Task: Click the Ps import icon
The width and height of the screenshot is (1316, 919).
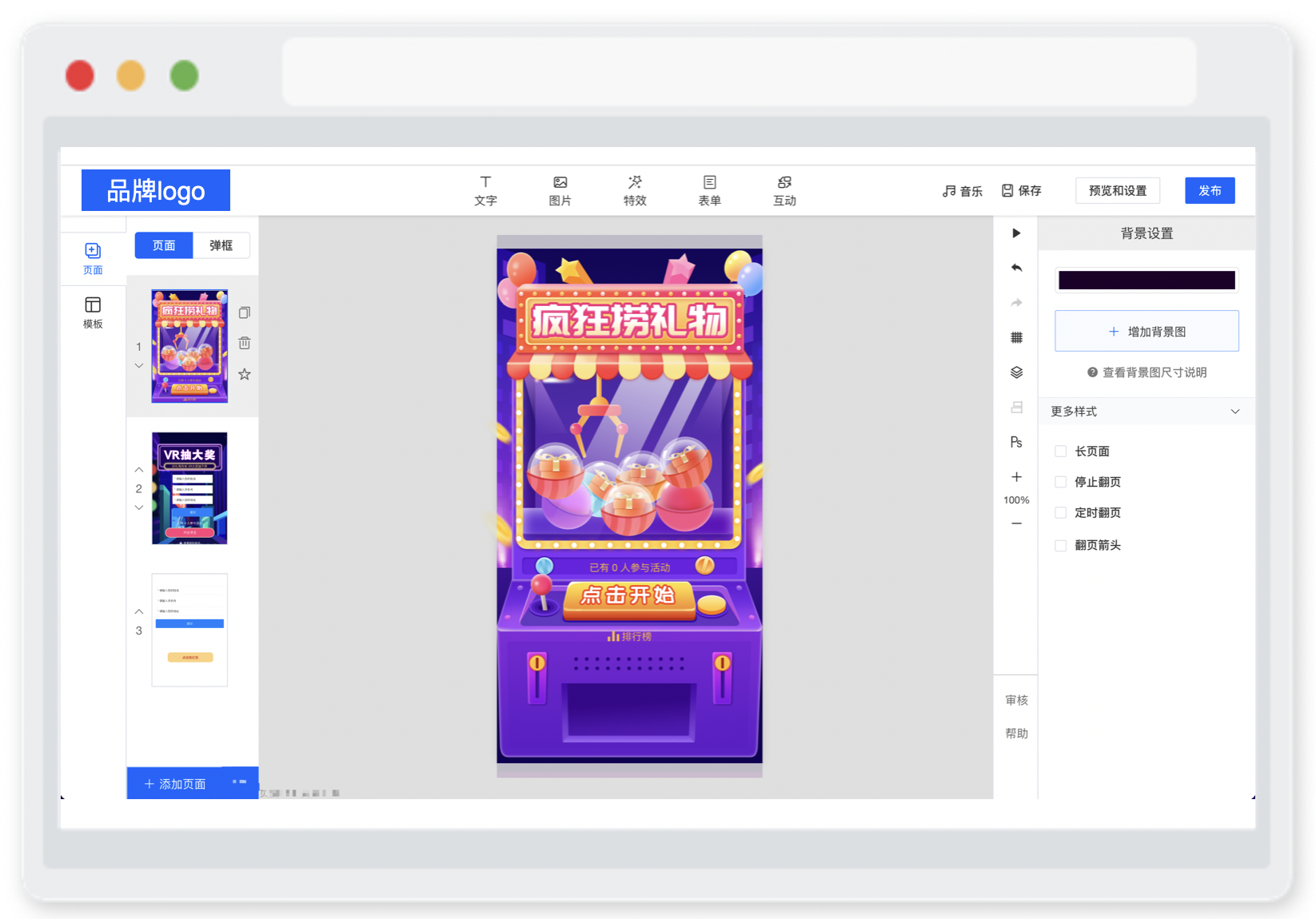Action: 1016,442
